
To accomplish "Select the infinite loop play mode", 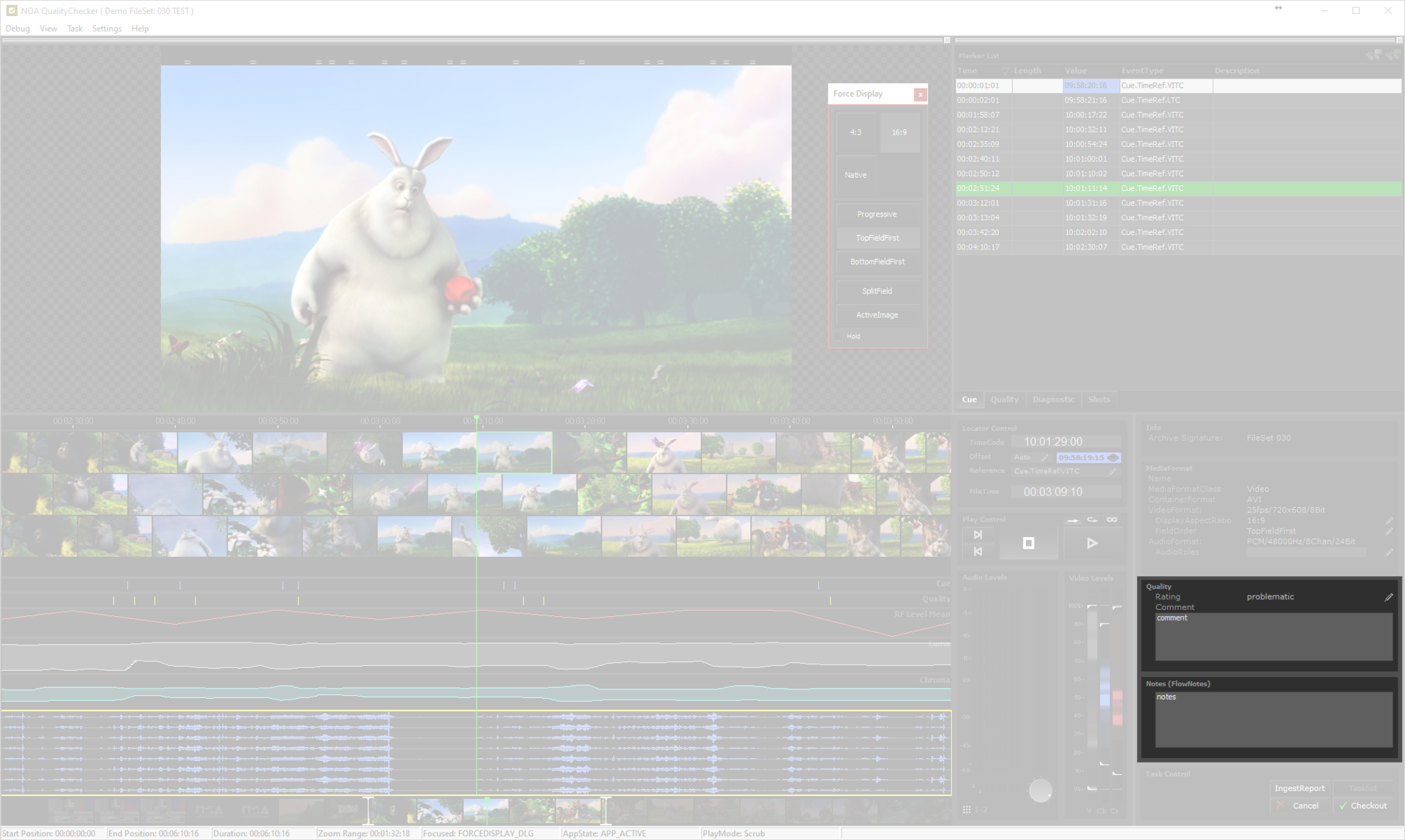I will point(1112,520).
